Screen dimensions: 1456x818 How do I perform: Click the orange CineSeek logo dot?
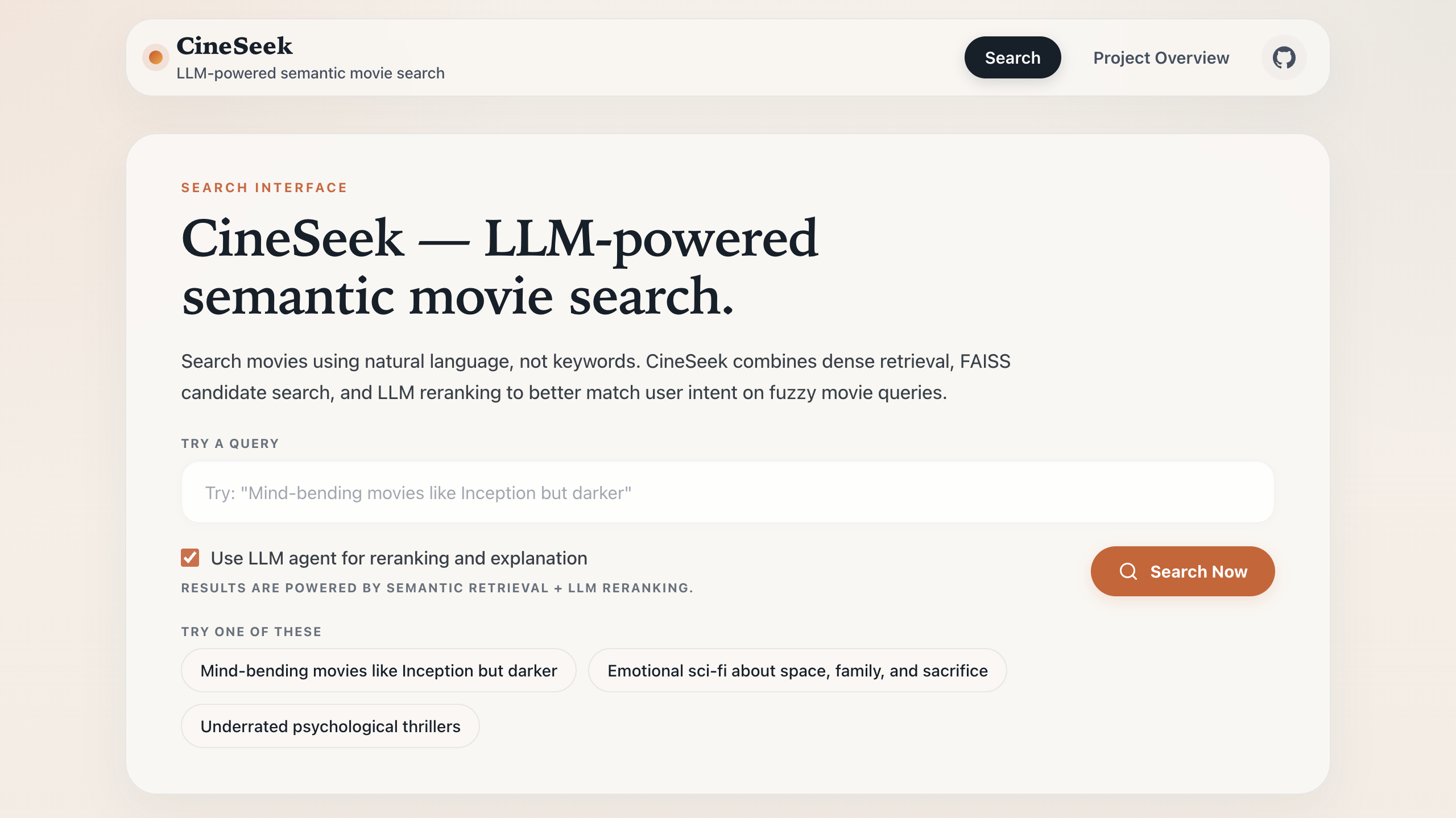pos(155,57)
